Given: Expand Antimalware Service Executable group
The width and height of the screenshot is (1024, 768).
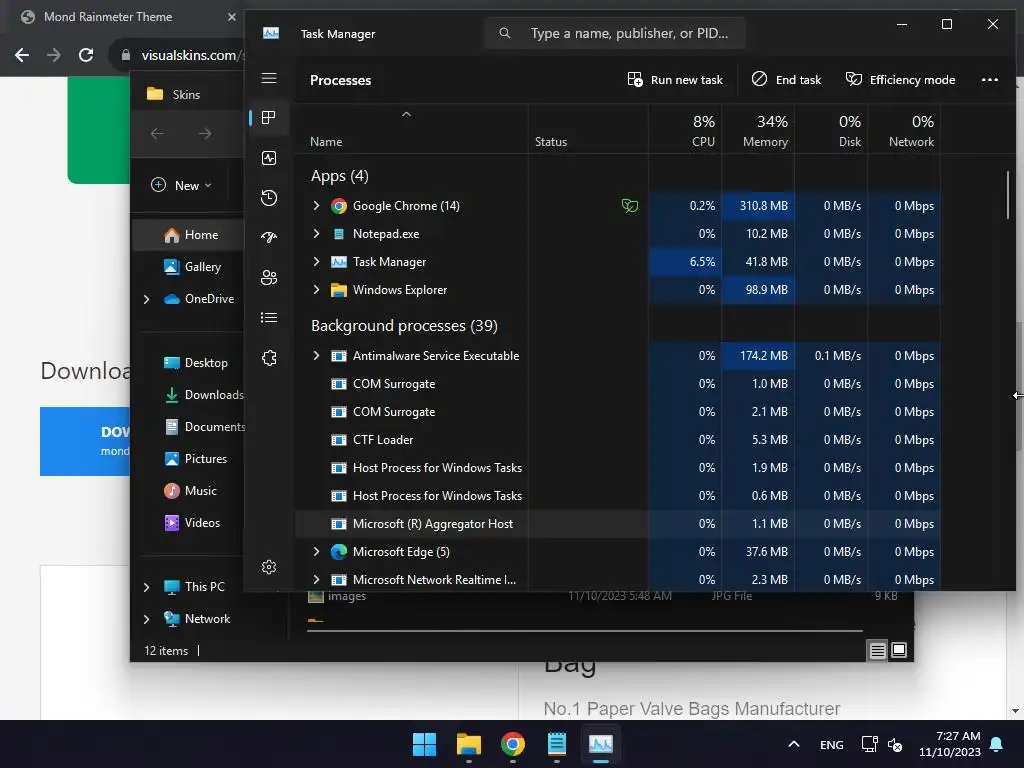Looking at the screenshot, I should (x=317, y=356).
